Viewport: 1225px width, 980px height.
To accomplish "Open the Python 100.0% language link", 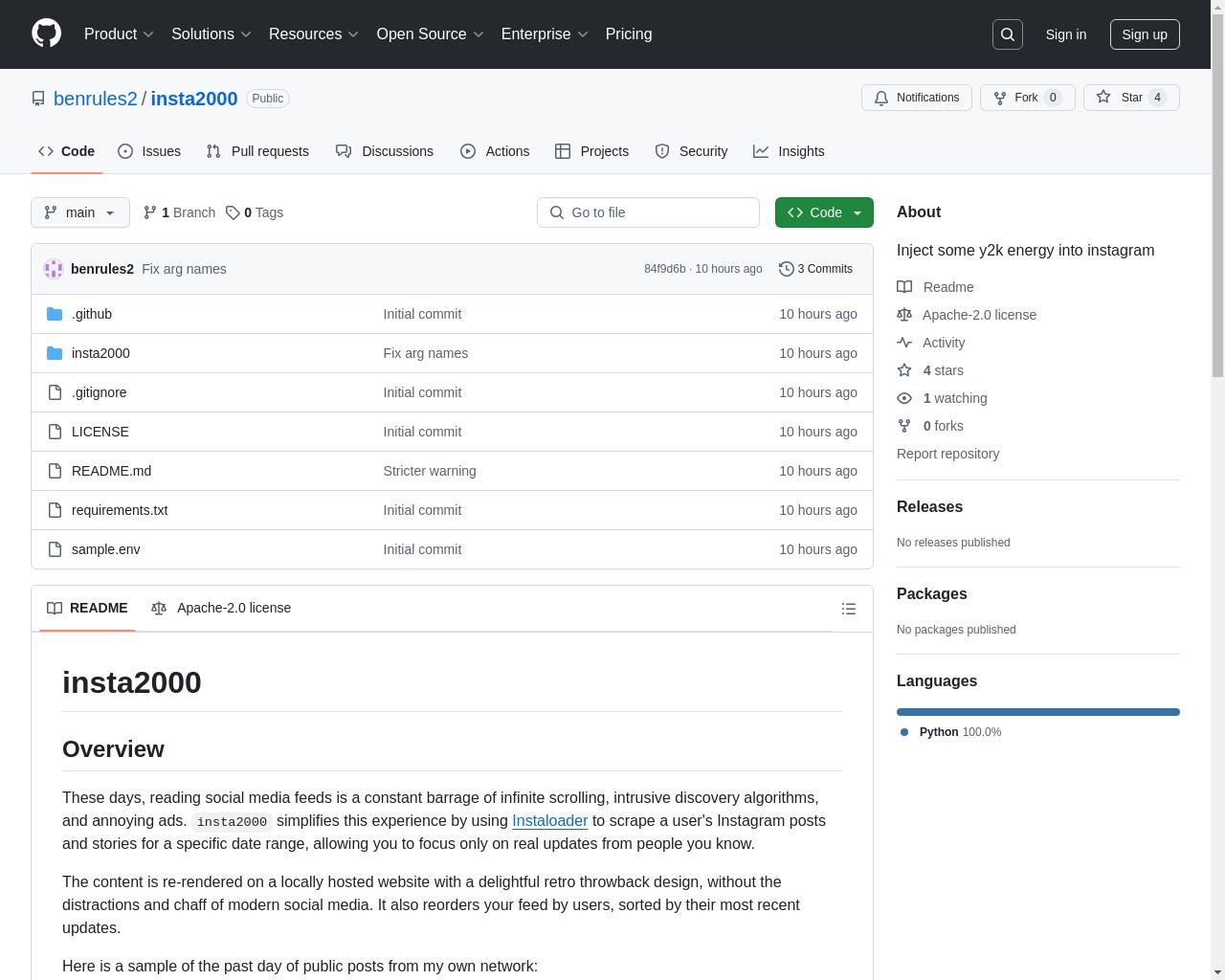I will click(952, 732).
